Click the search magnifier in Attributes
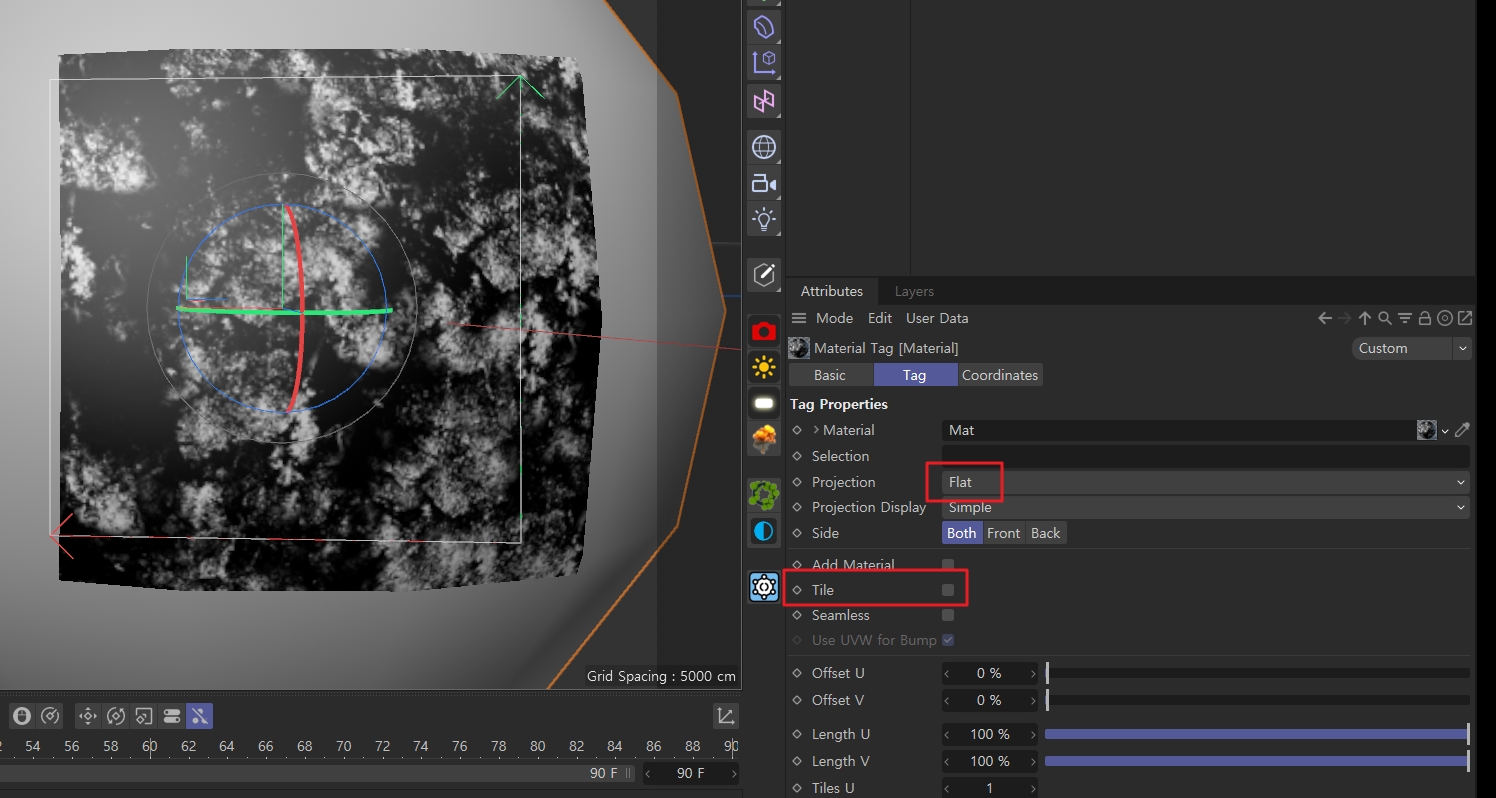The image size is (1496, 798). [x=1385, y=318]
